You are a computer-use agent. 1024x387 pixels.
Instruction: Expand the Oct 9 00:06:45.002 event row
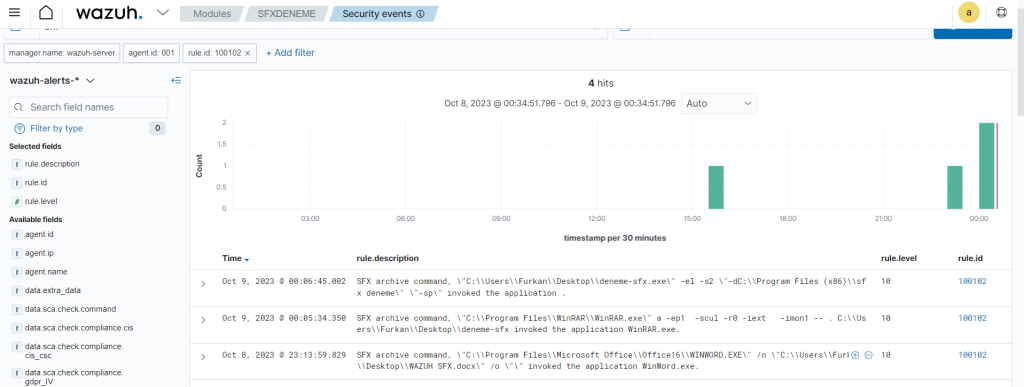203,283
